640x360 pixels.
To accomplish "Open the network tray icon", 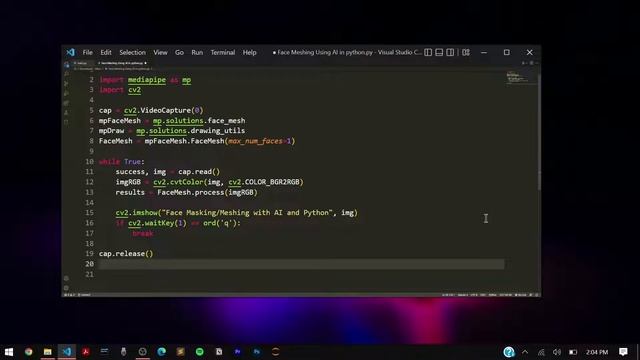I will (541, 352).
